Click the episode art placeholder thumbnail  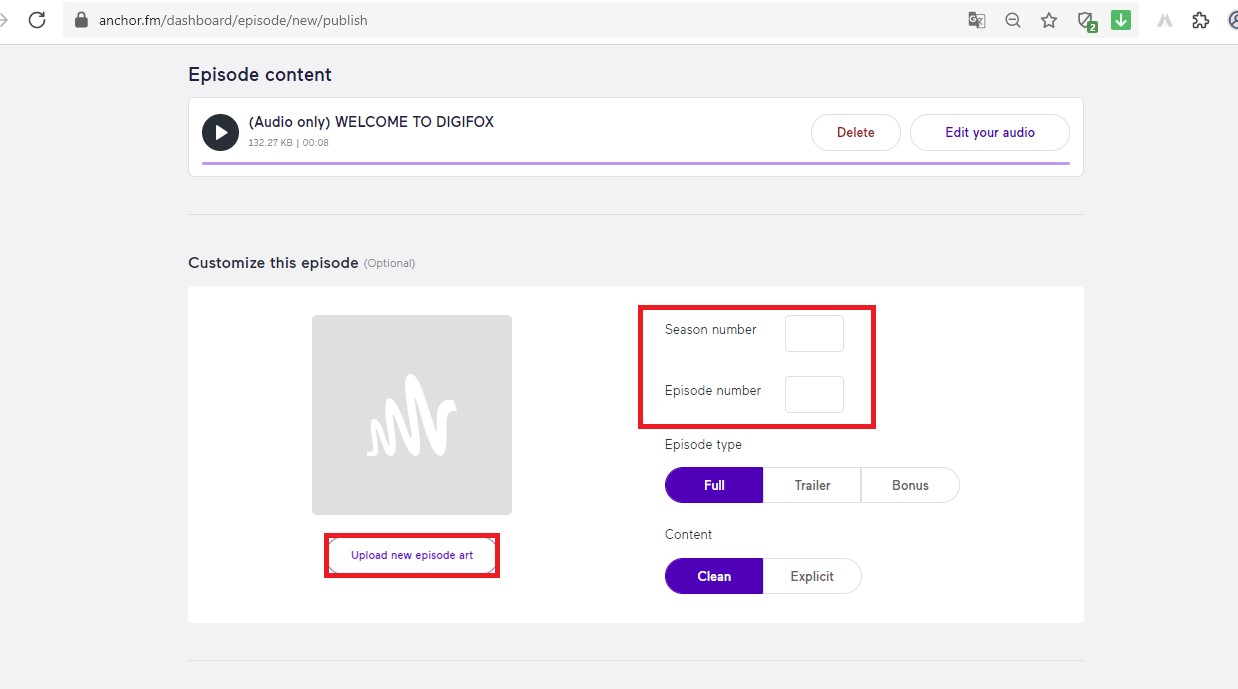point(412,415)
